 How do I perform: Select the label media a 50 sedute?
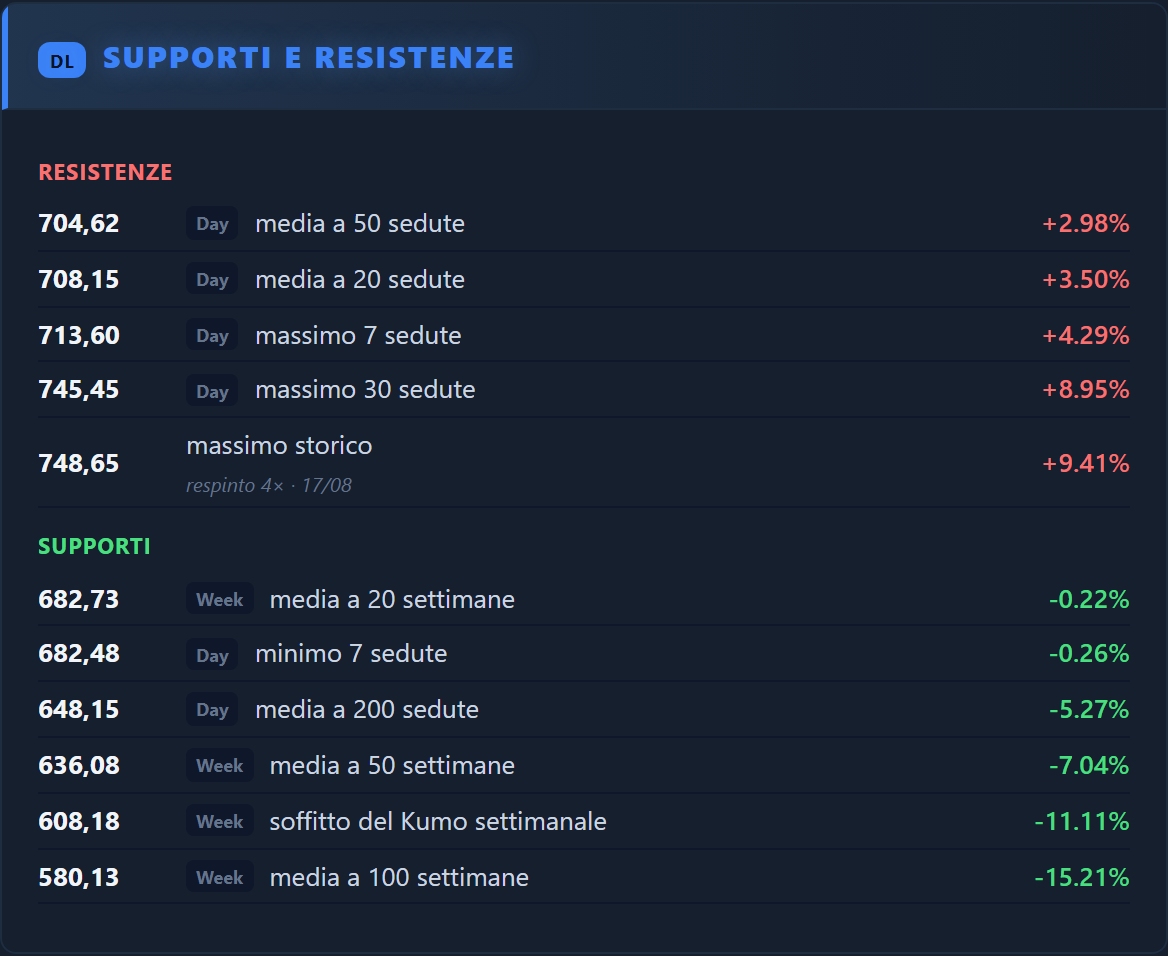[360, 224]
